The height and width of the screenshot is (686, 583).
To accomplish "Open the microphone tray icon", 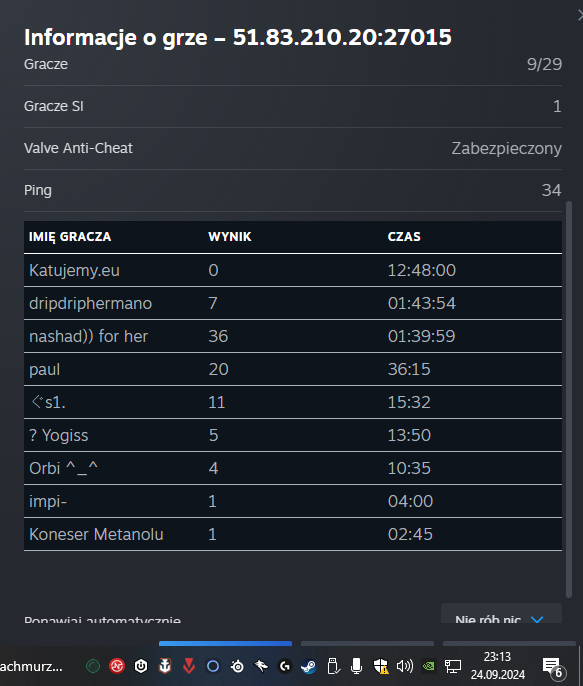I will [356, 666].
